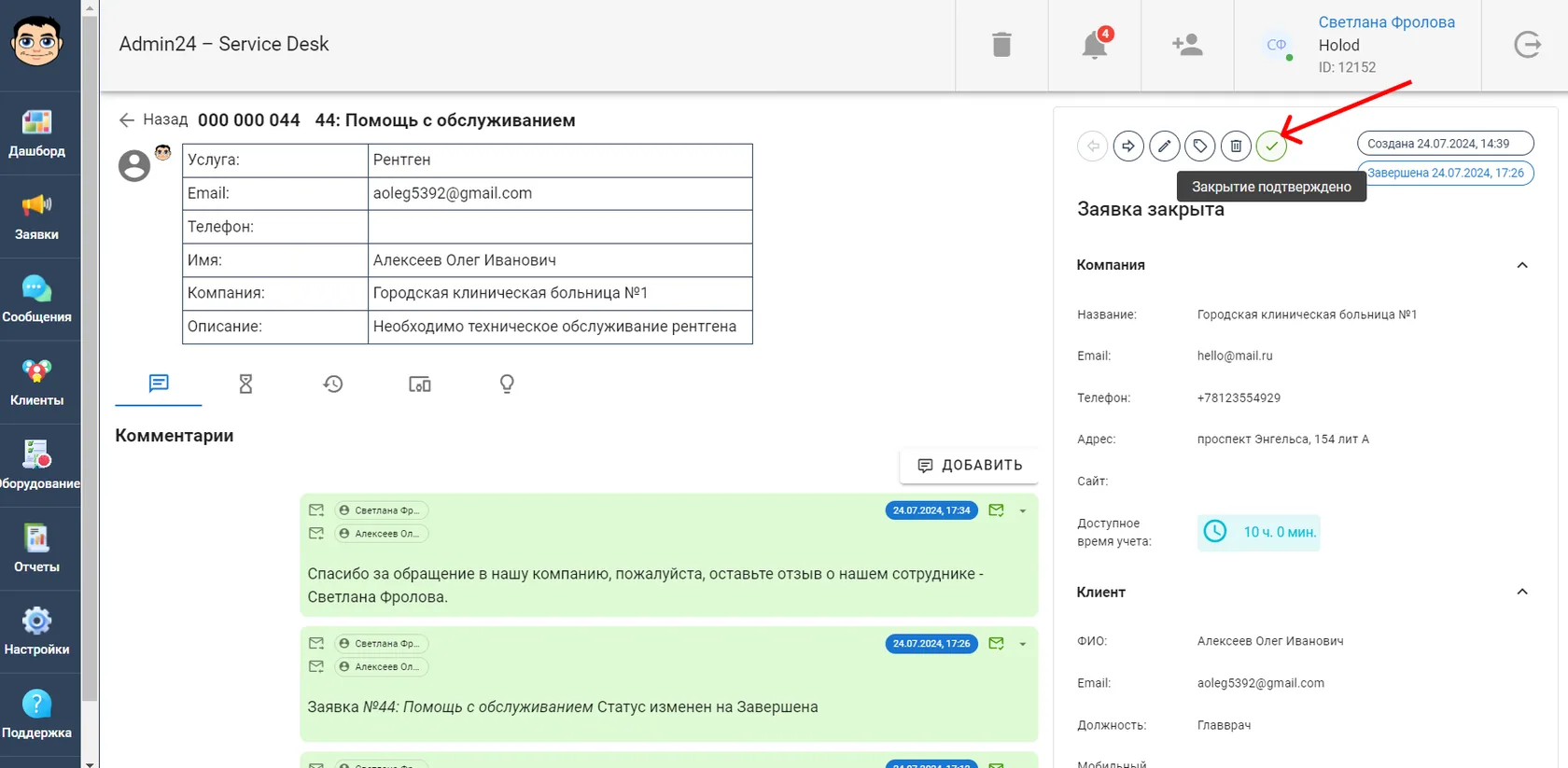1568x768 pixels.
Task: Switch to the lightbulb tab
Action: 507,384
